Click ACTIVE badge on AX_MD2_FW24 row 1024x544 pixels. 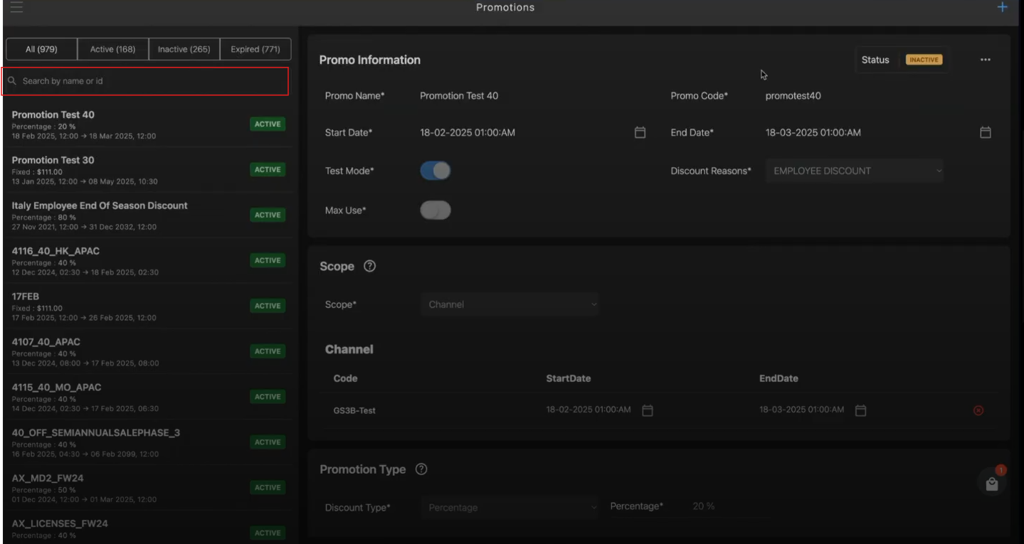(268, 487)
